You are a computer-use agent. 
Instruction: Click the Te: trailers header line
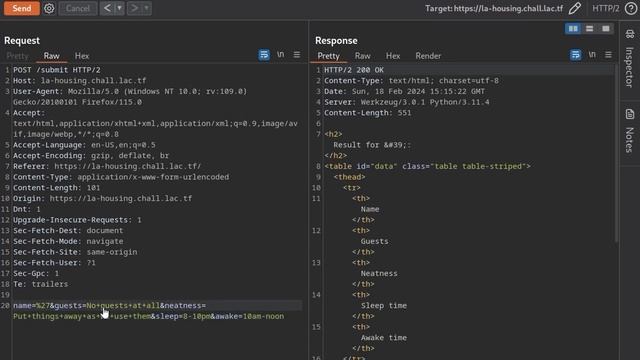click(40, 284)
